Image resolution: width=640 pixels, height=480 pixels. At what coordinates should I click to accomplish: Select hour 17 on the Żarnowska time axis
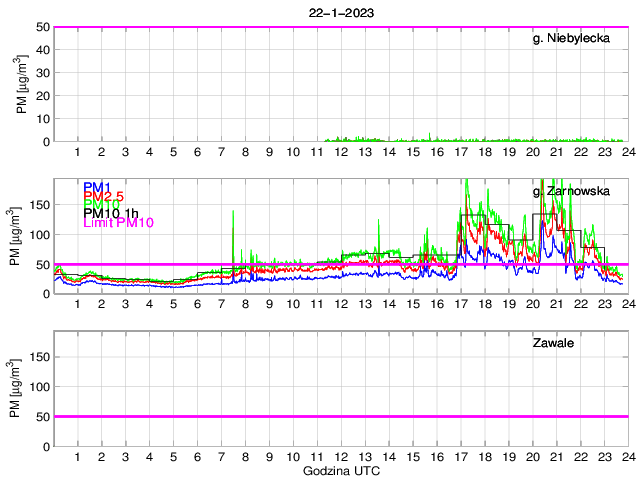(x=460, y=304)
